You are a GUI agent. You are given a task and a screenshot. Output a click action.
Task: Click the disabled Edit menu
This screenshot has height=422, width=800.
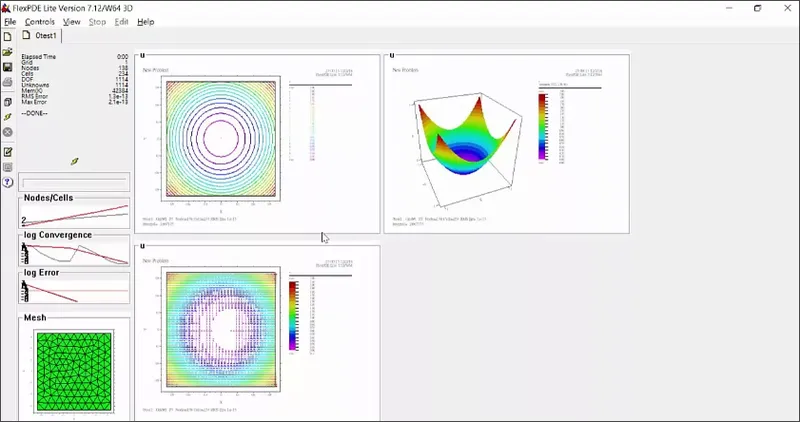tap(121, 22)
